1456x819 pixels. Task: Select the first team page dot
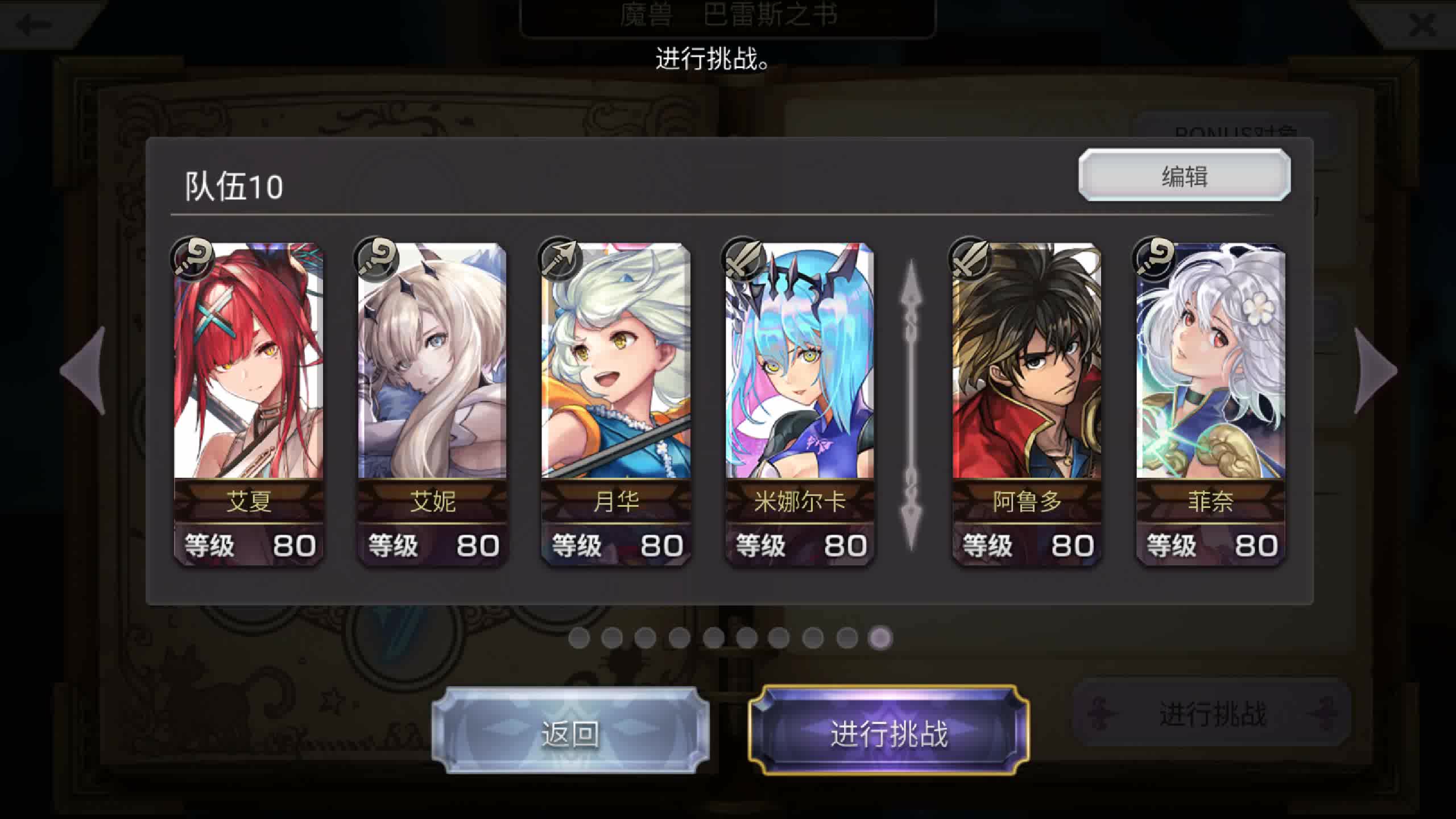[x=579, y=638]
